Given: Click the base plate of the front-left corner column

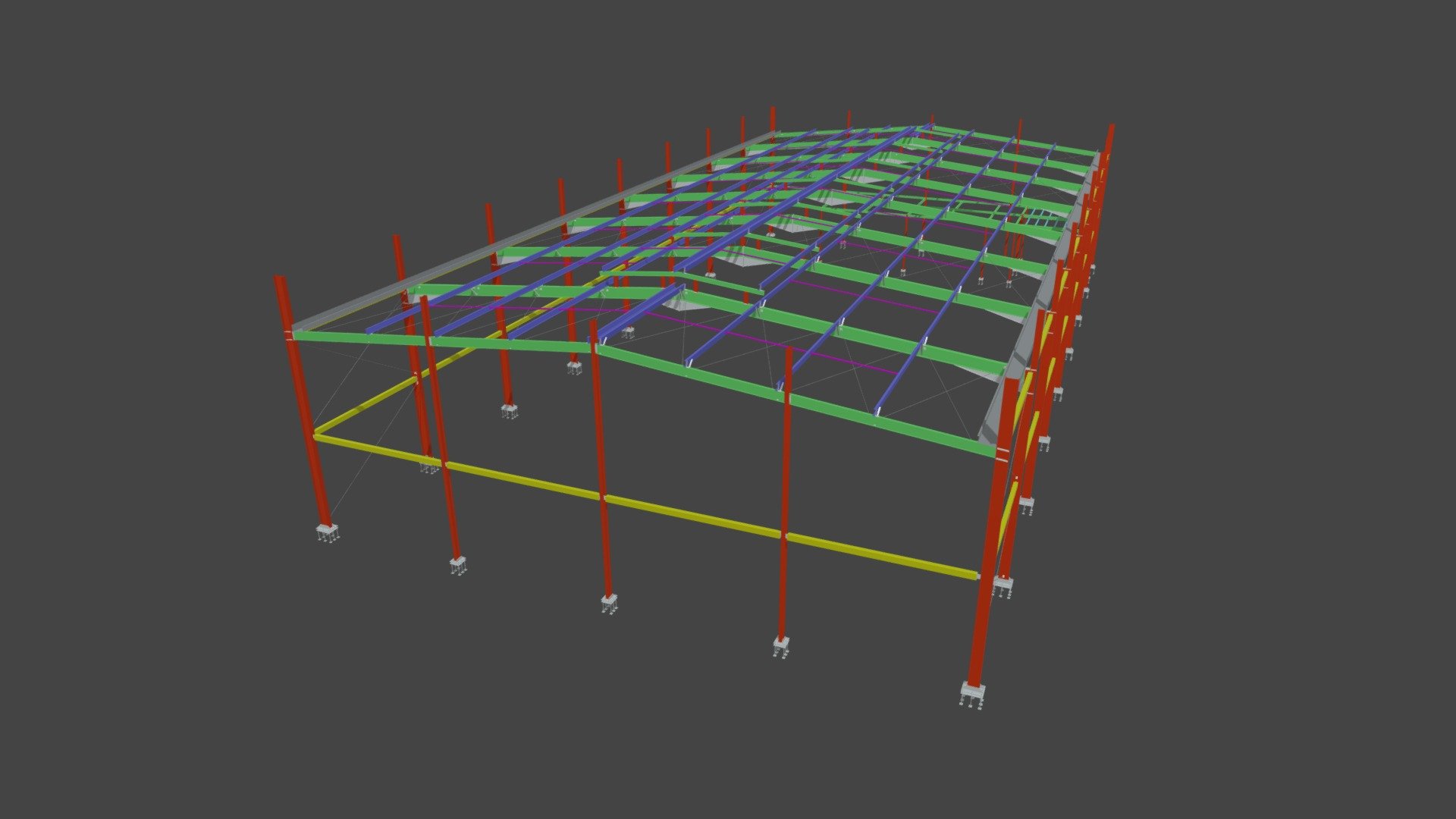Looking at the screenshot, I should tap(327, 532).
